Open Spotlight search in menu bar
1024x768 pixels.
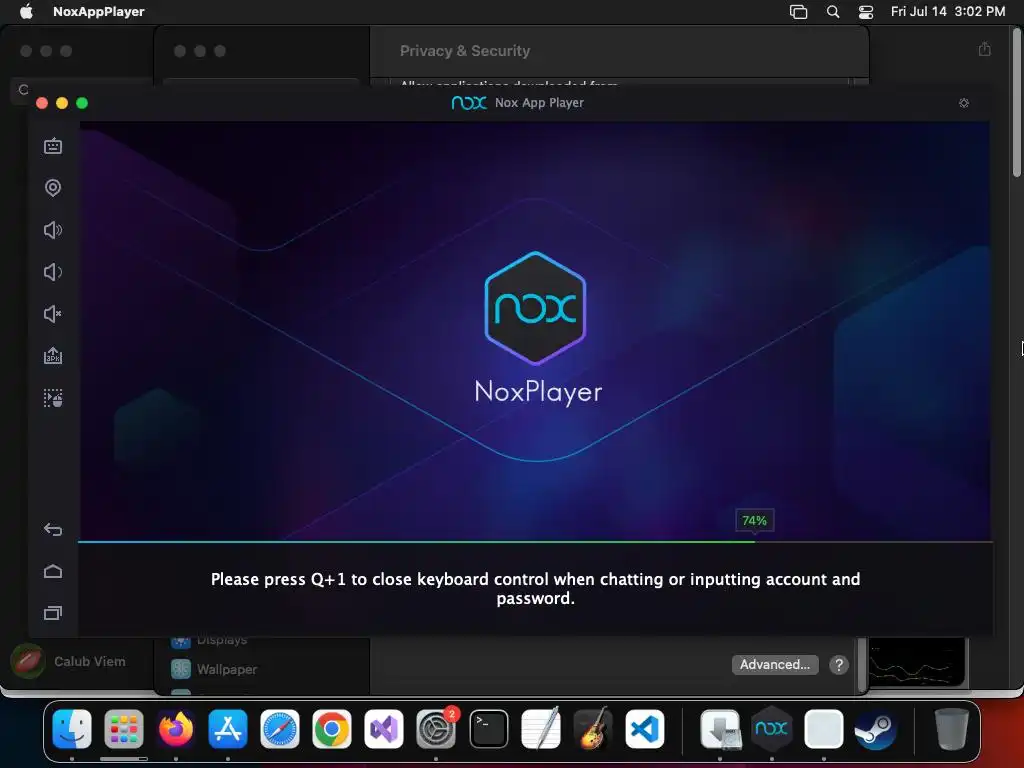(833, 11)
